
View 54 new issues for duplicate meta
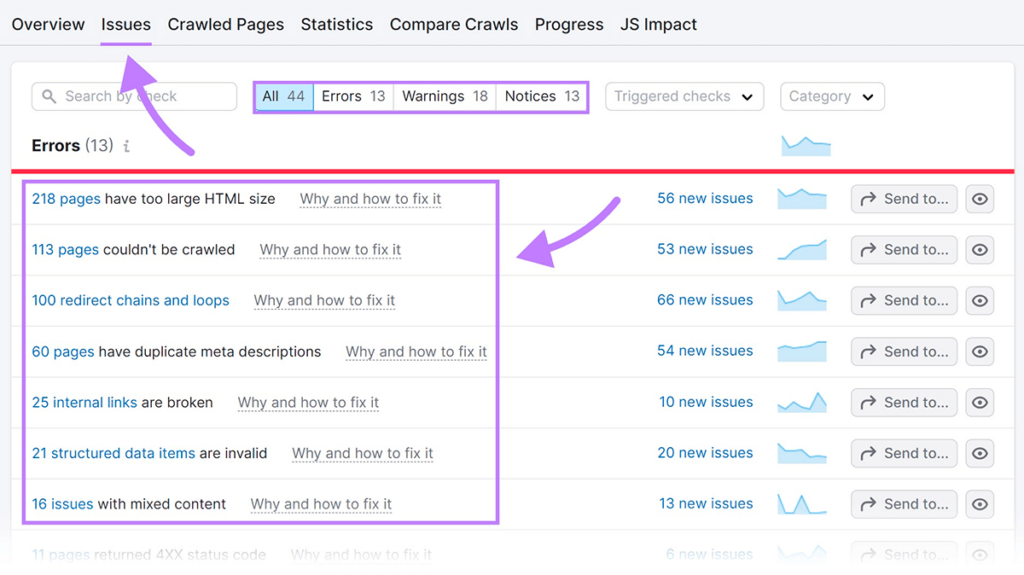click(x=705, y=351)
